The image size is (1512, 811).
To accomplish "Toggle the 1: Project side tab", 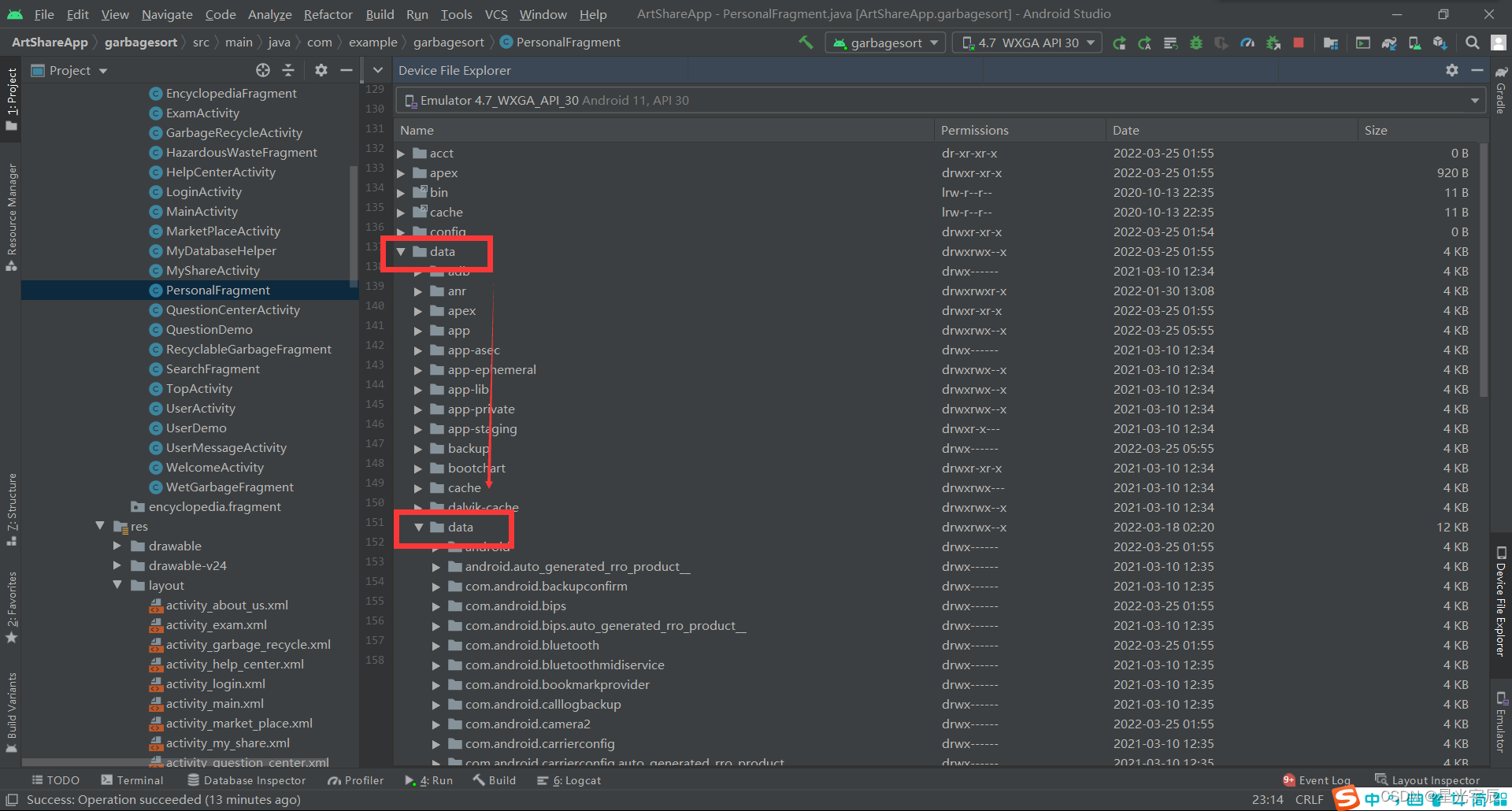I will coord(11,100).
